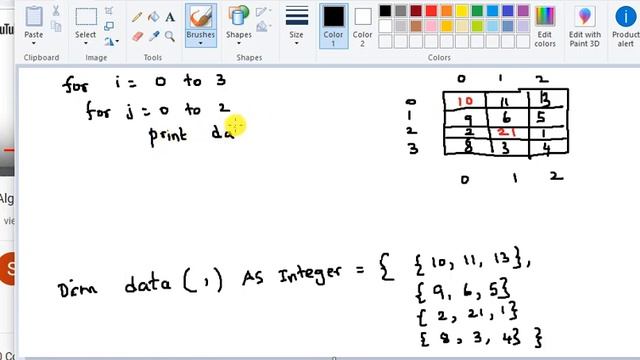Pick the yellow palette swatch

462,11
